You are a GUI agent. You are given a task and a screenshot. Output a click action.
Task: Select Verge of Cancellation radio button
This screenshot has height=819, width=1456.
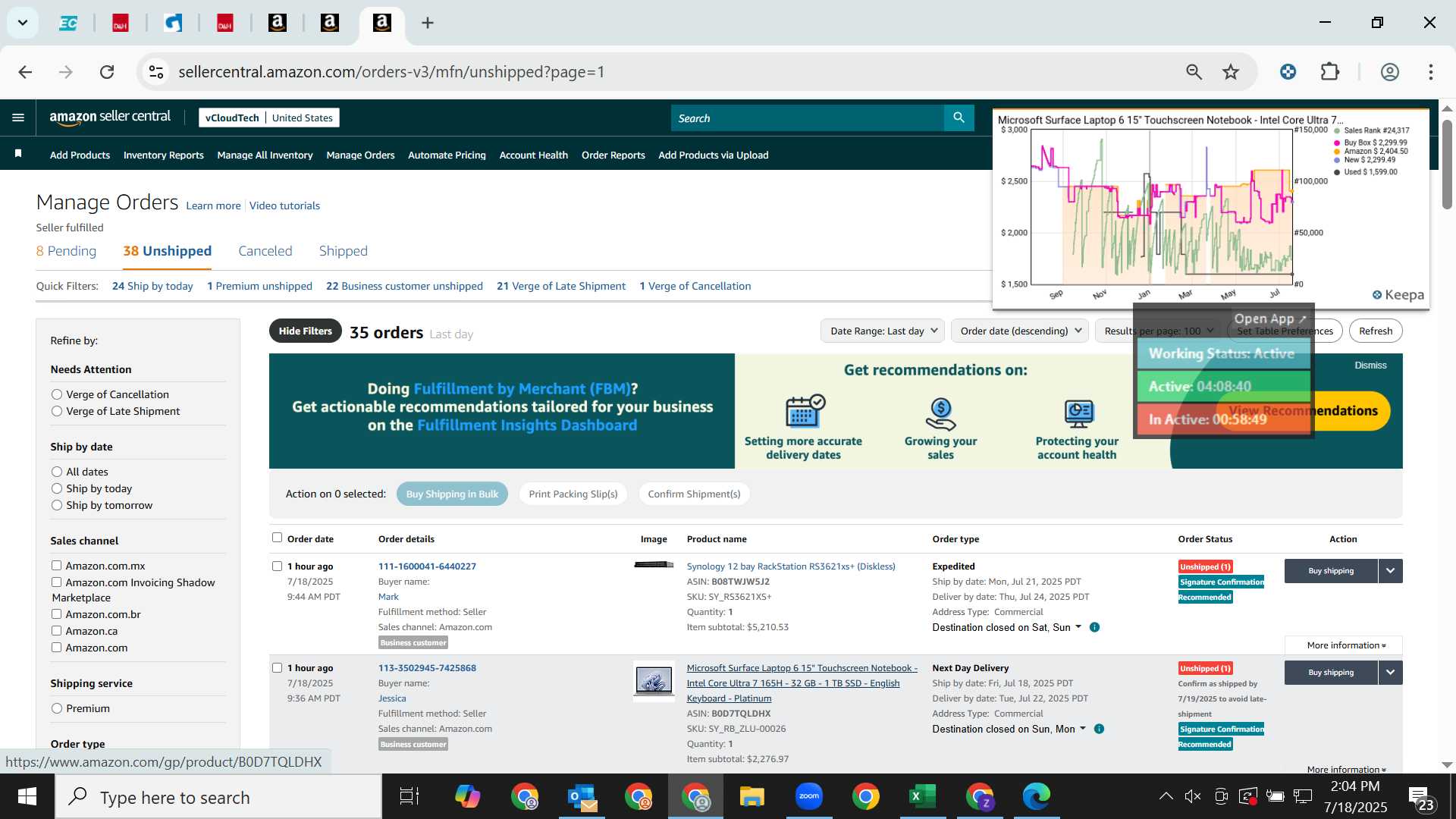tap(57, 394)
